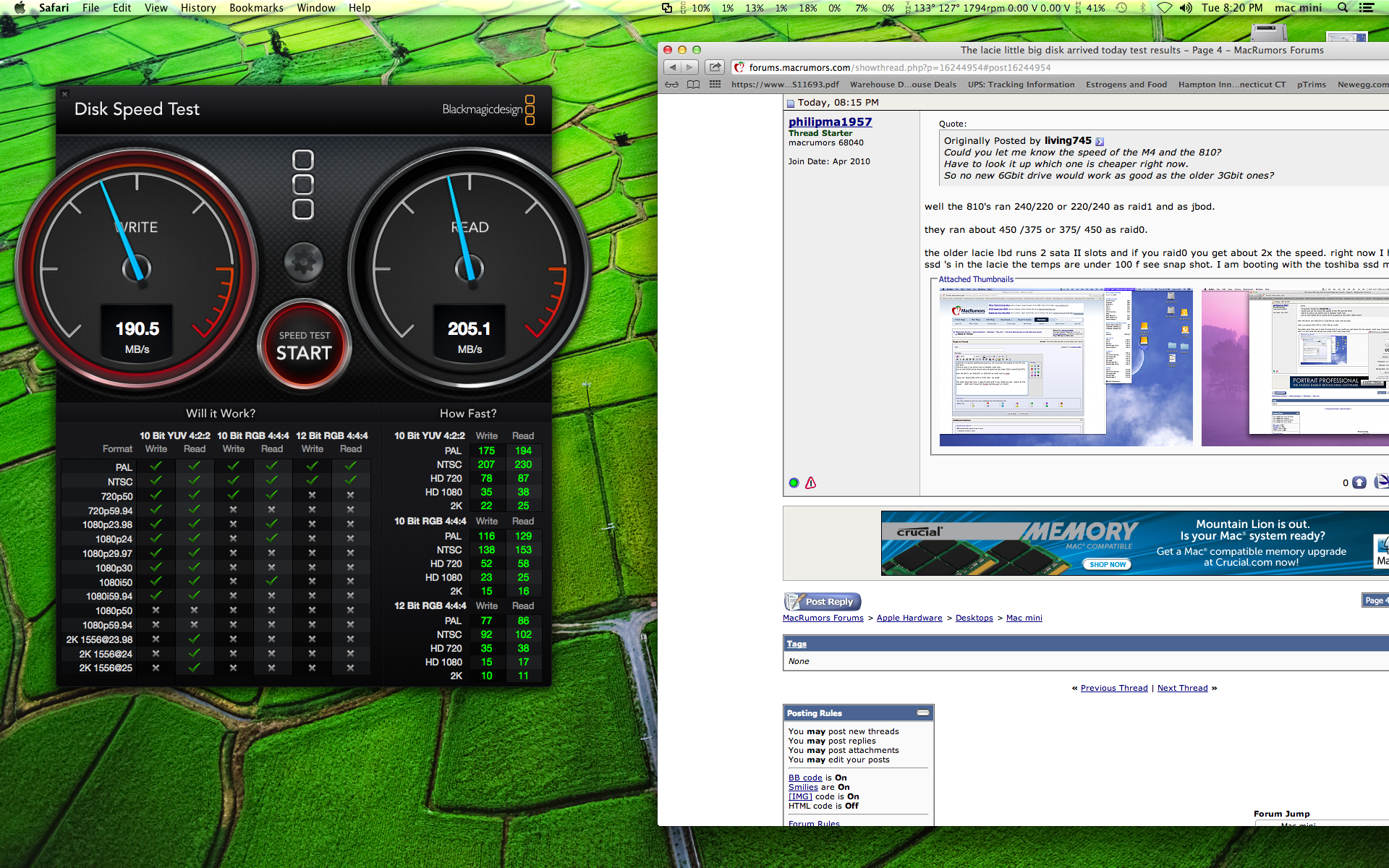The height and width of the screenshot is (868, 1389).
Task: Open Spotlight search magnifier icon
Action: click(1343, 8)
